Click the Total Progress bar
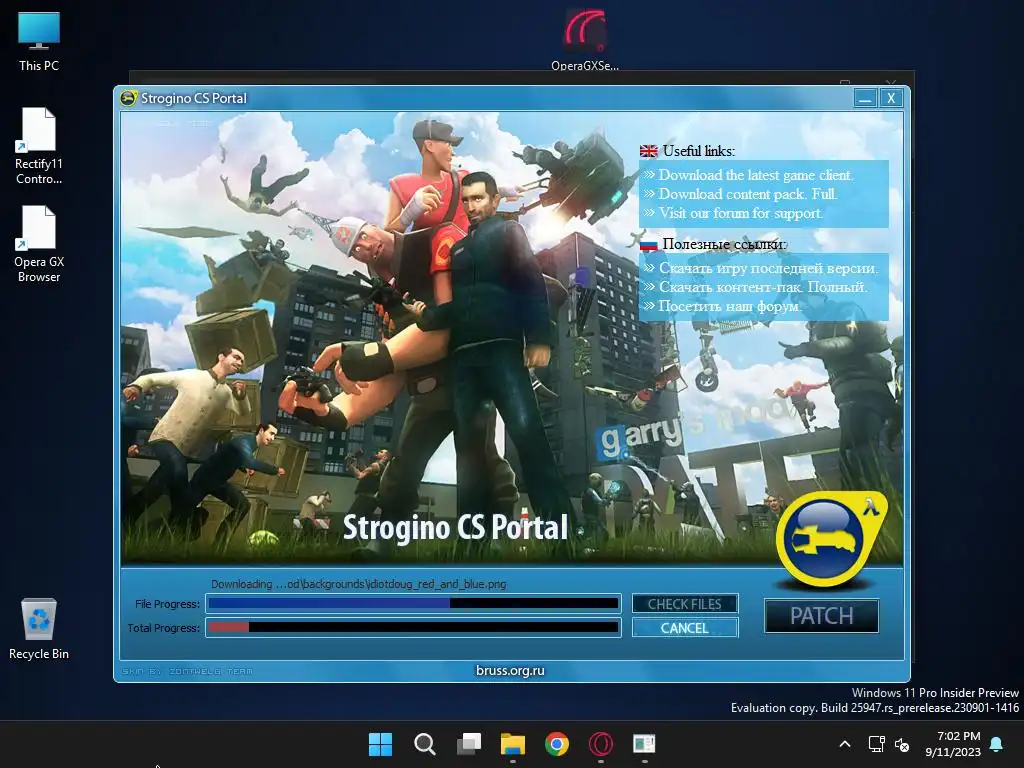Viewport: 1024px width, 768px height. coord(413,628)
